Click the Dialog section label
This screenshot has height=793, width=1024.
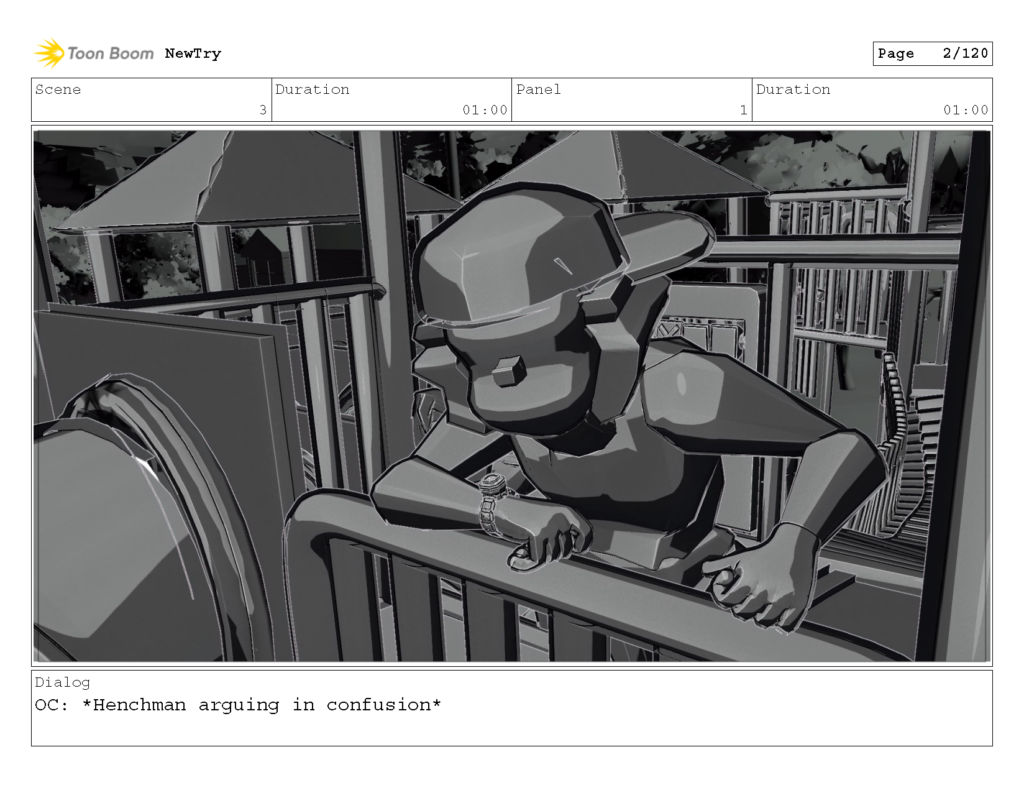point(63,682)
